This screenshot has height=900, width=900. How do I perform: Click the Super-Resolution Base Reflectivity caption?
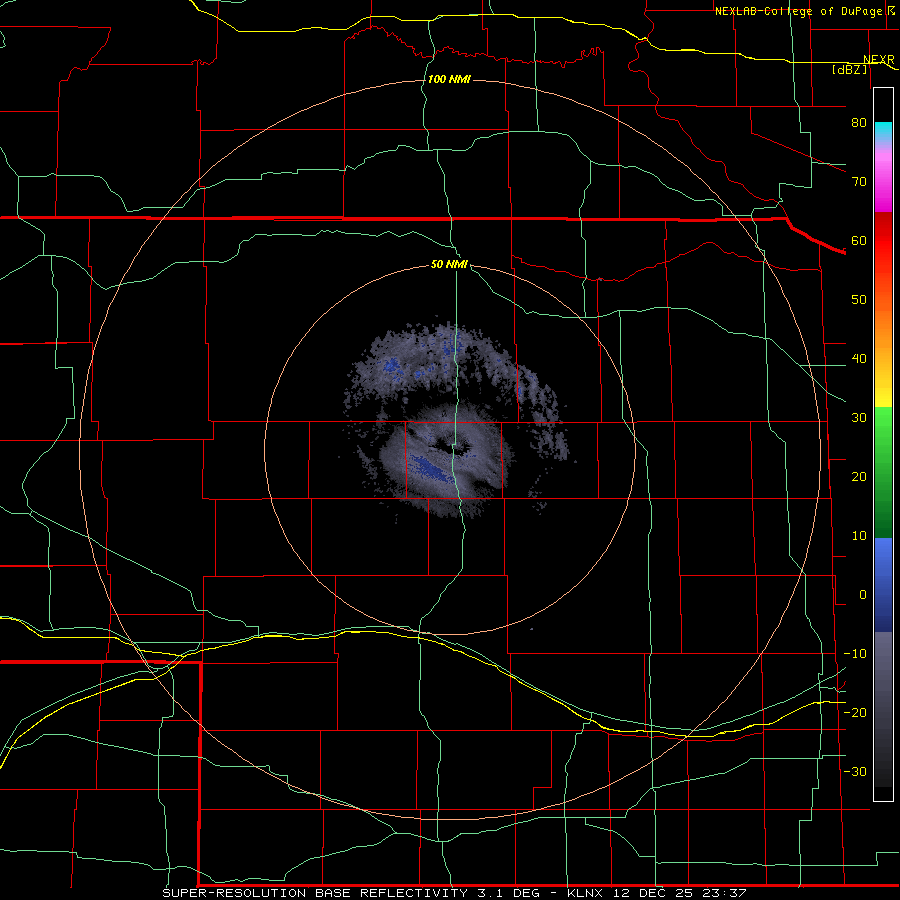[315, 893]
